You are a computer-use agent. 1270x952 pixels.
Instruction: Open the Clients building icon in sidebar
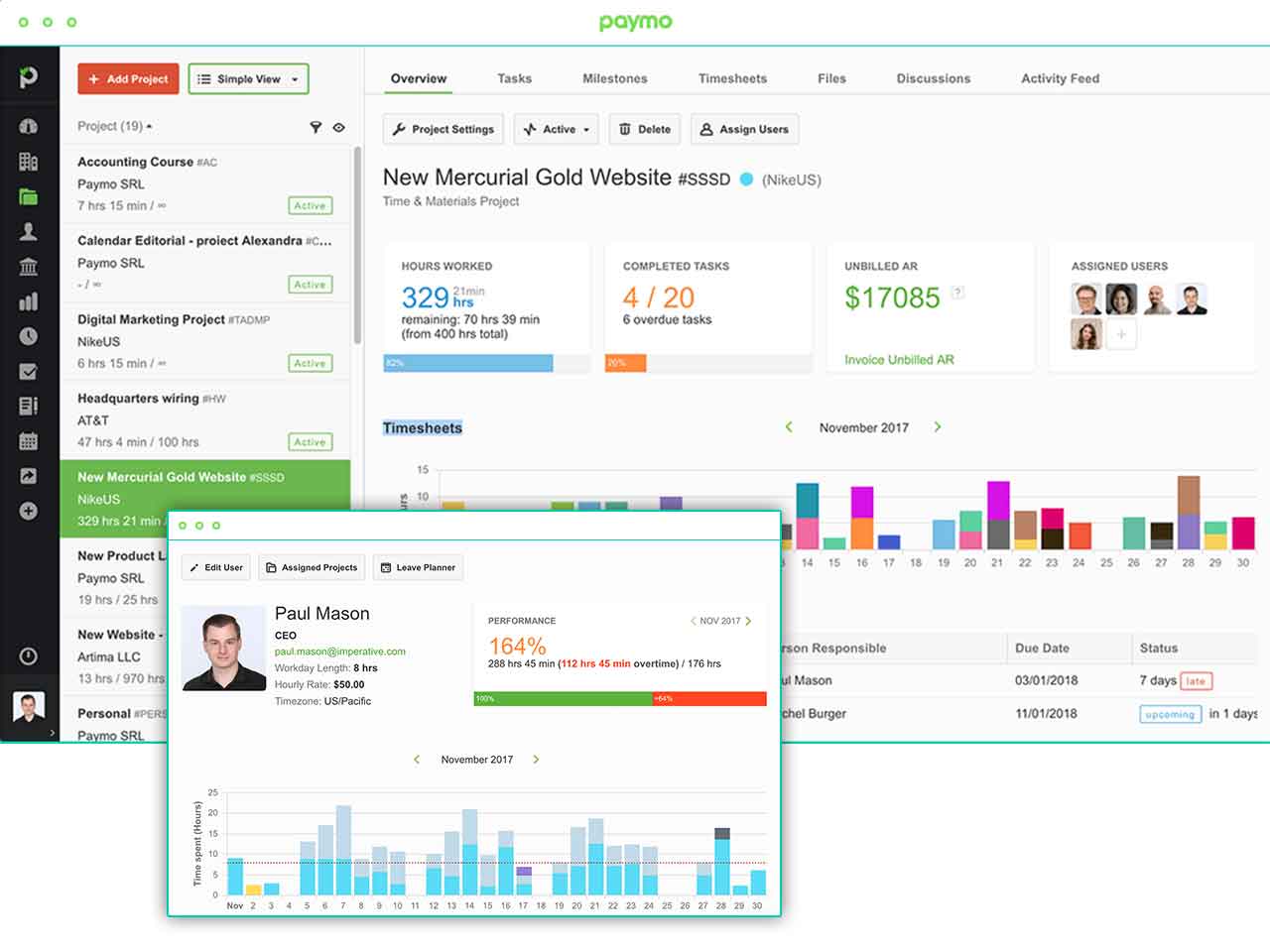coord(29,162)
